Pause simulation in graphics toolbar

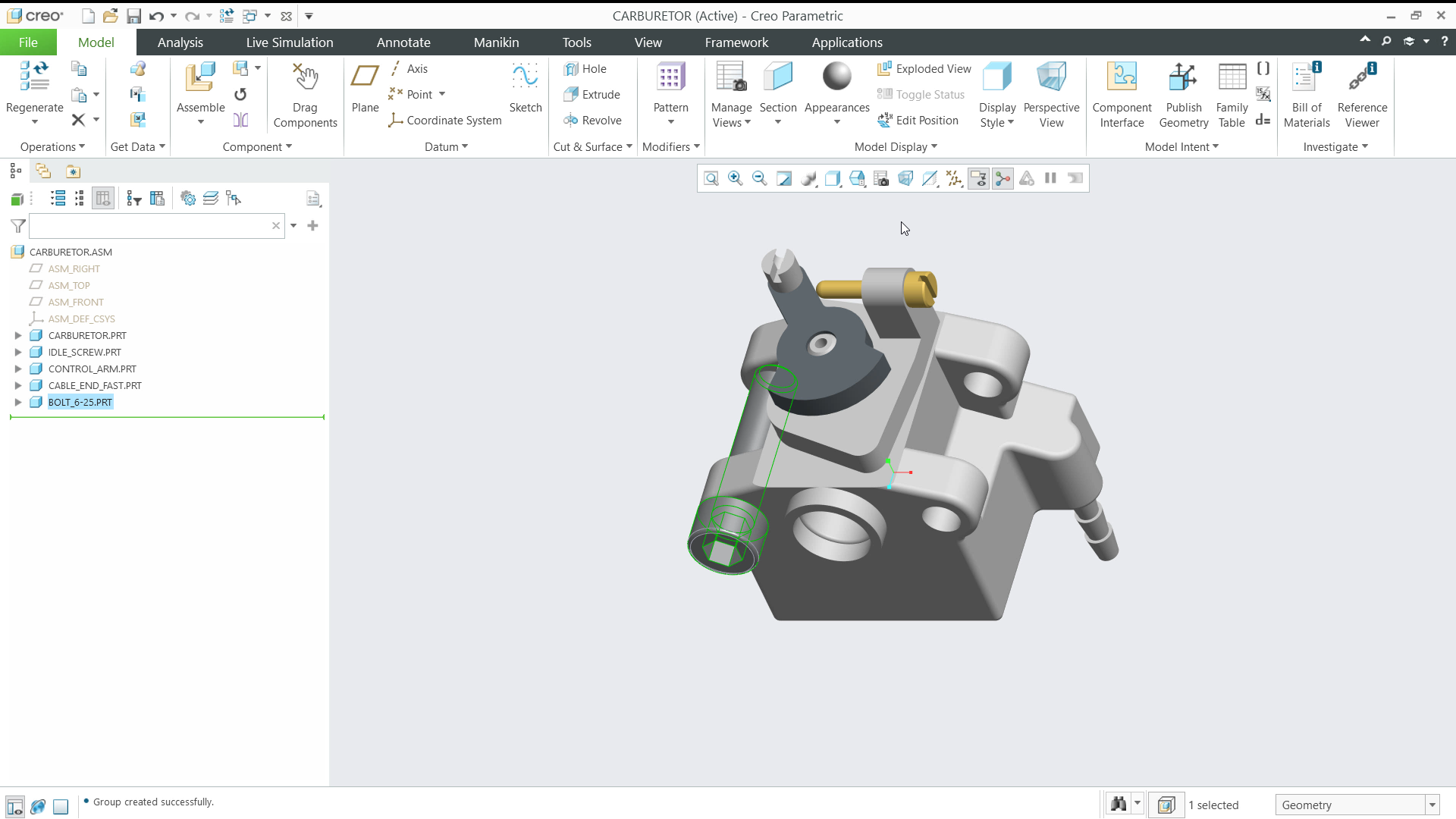[1050, 178]
